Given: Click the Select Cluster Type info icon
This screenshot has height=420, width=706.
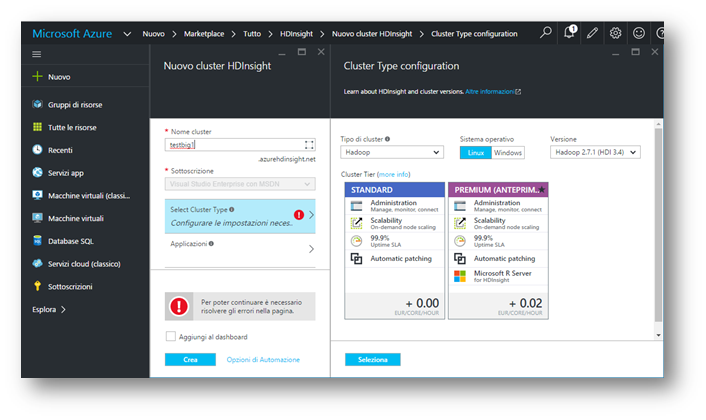Looking at the screenshot, I should click(231, 209).
